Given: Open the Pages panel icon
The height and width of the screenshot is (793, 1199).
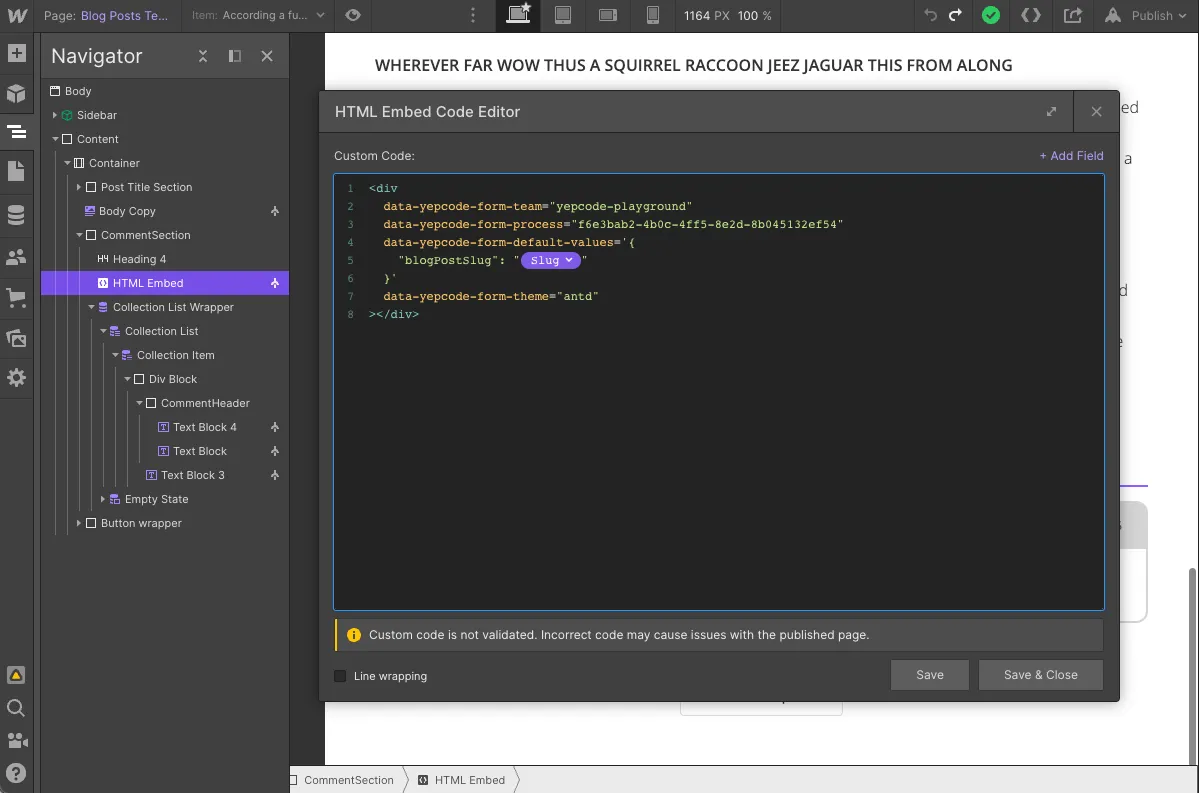Looking at the screenshot, I should tap(16, 171).
